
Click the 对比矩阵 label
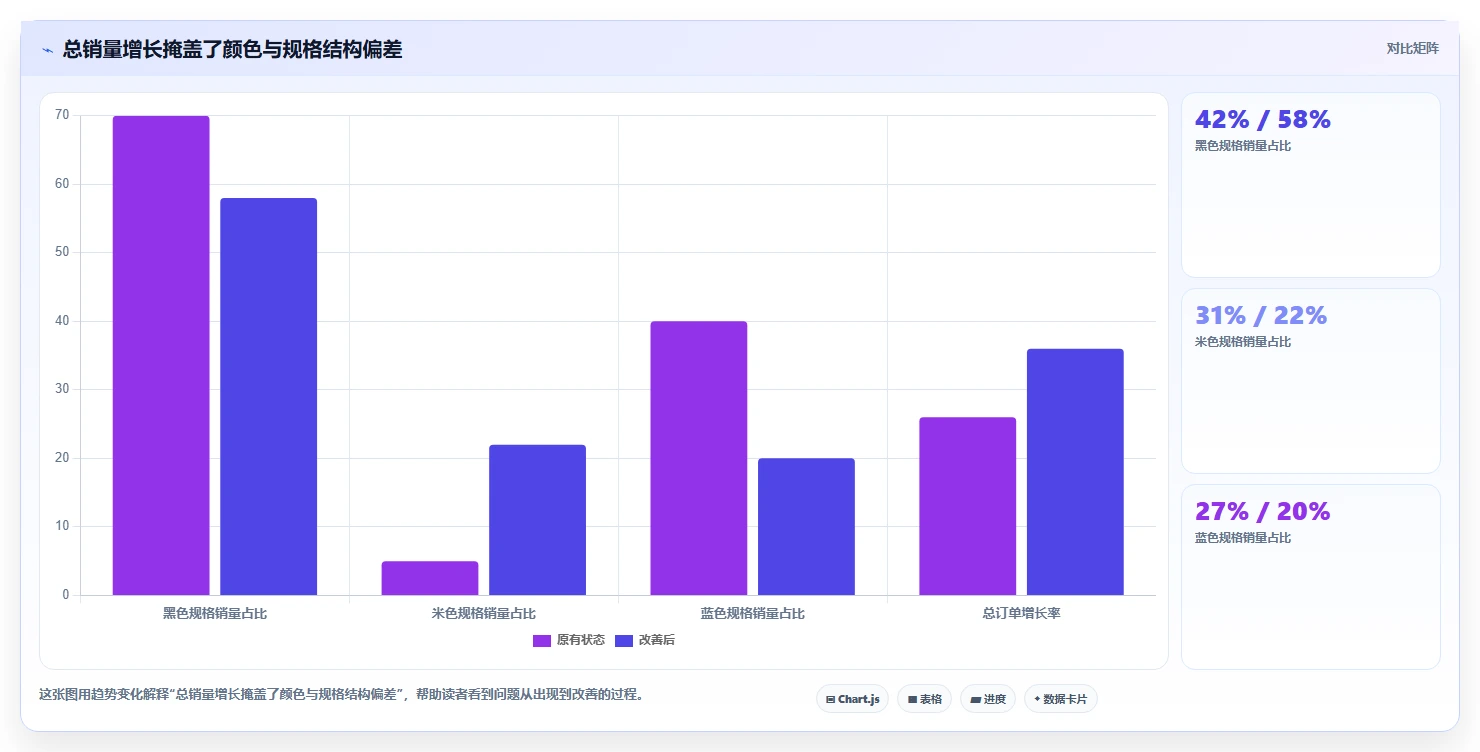[x=1412, y=49]
